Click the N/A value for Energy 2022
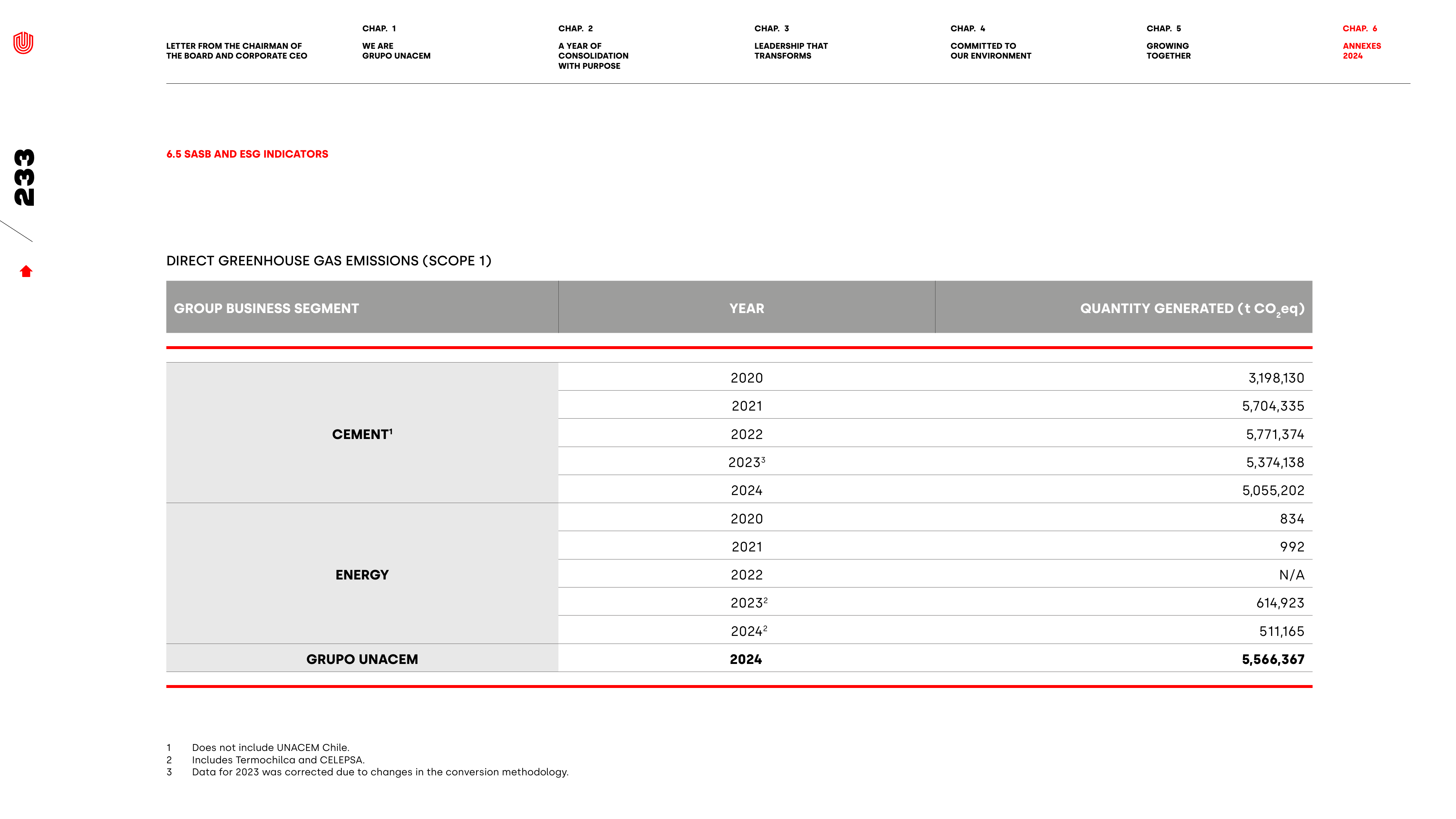Screen dimensions: 1456x819 pyautogui.click(x=1291, y=575)
